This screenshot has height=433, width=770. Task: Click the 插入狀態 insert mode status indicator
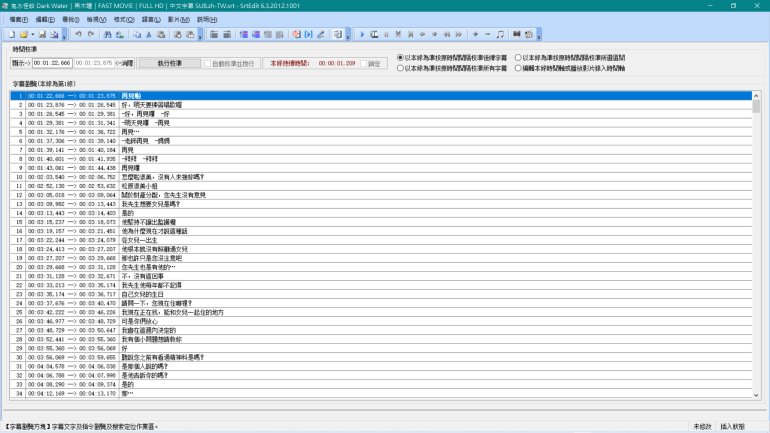(733, 427)
